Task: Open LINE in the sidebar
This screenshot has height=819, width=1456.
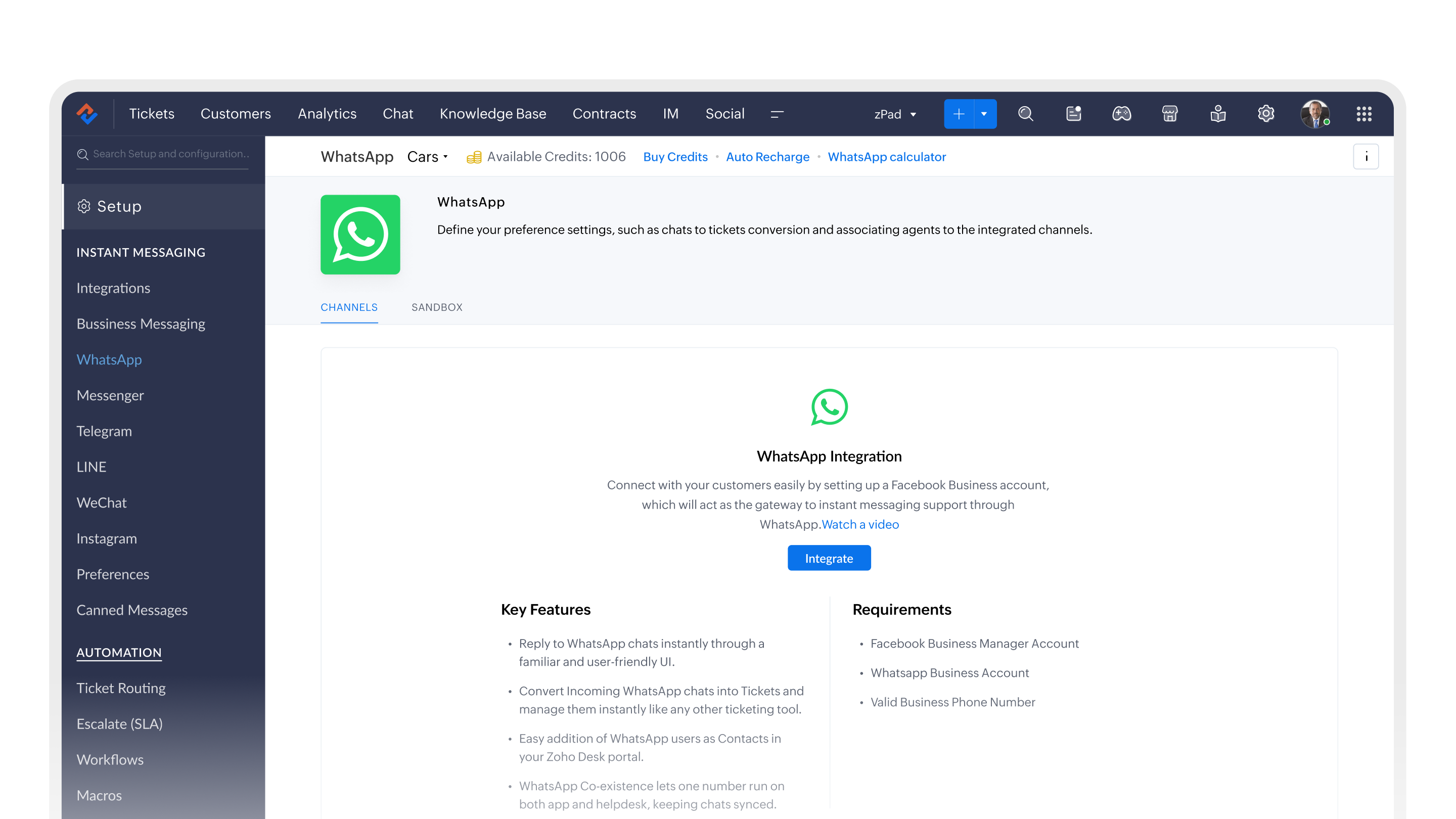Action: click(91, 467)
